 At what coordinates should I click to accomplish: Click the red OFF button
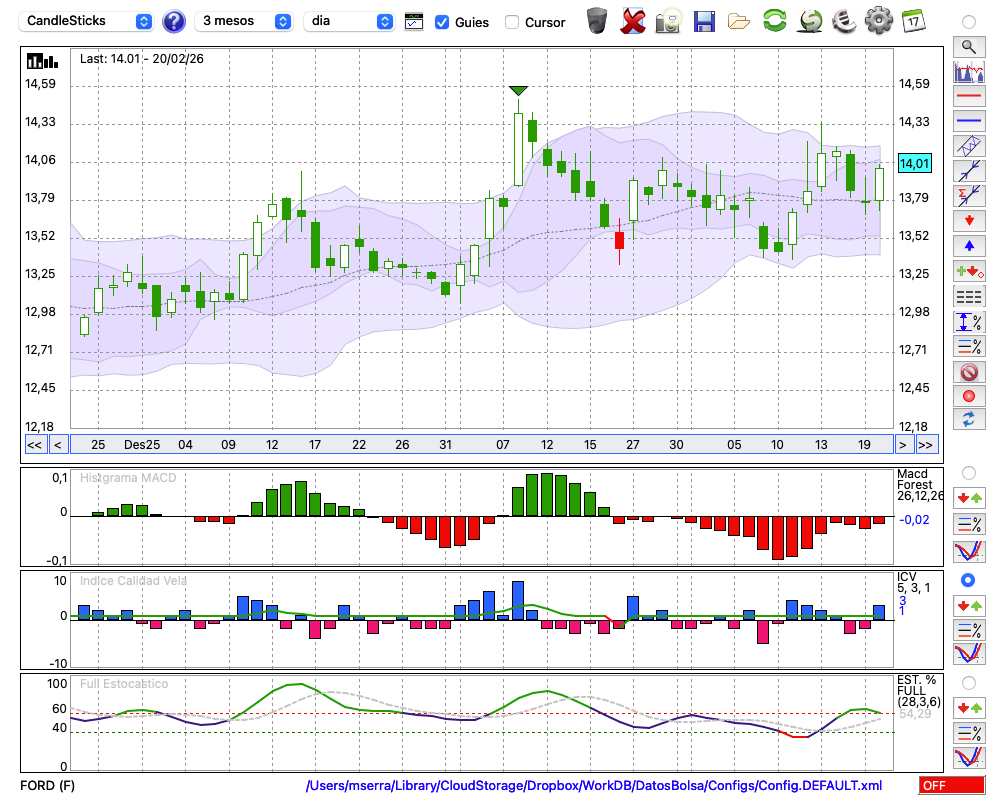coord(951,785)
